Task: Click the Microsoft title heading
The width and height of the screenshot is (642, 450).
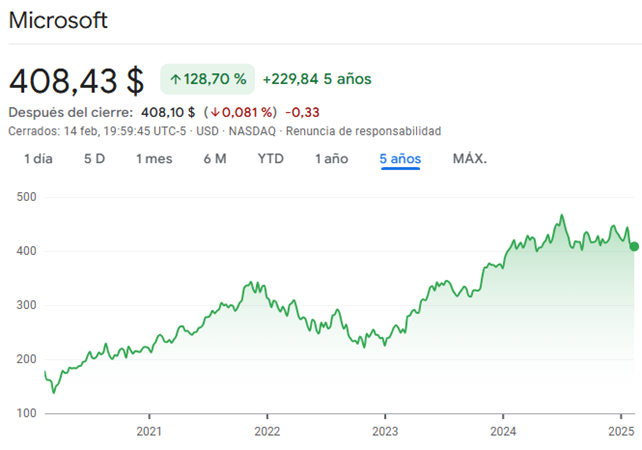Action: coord(58,20)
